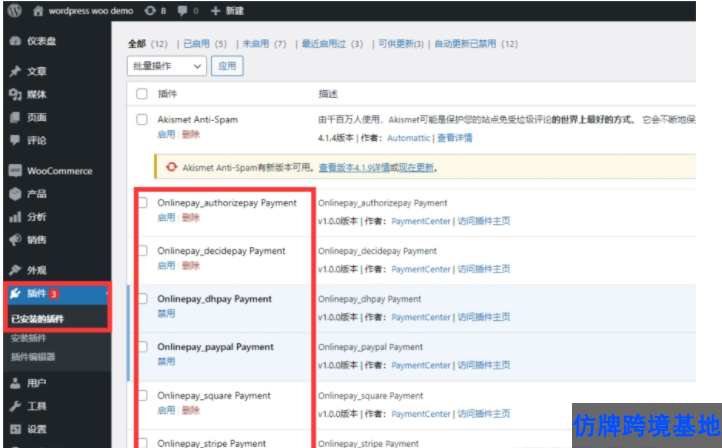Click 启用 under Onlinepay_authorizepay Payment
The image size is (722, 448).
[166, 217]
